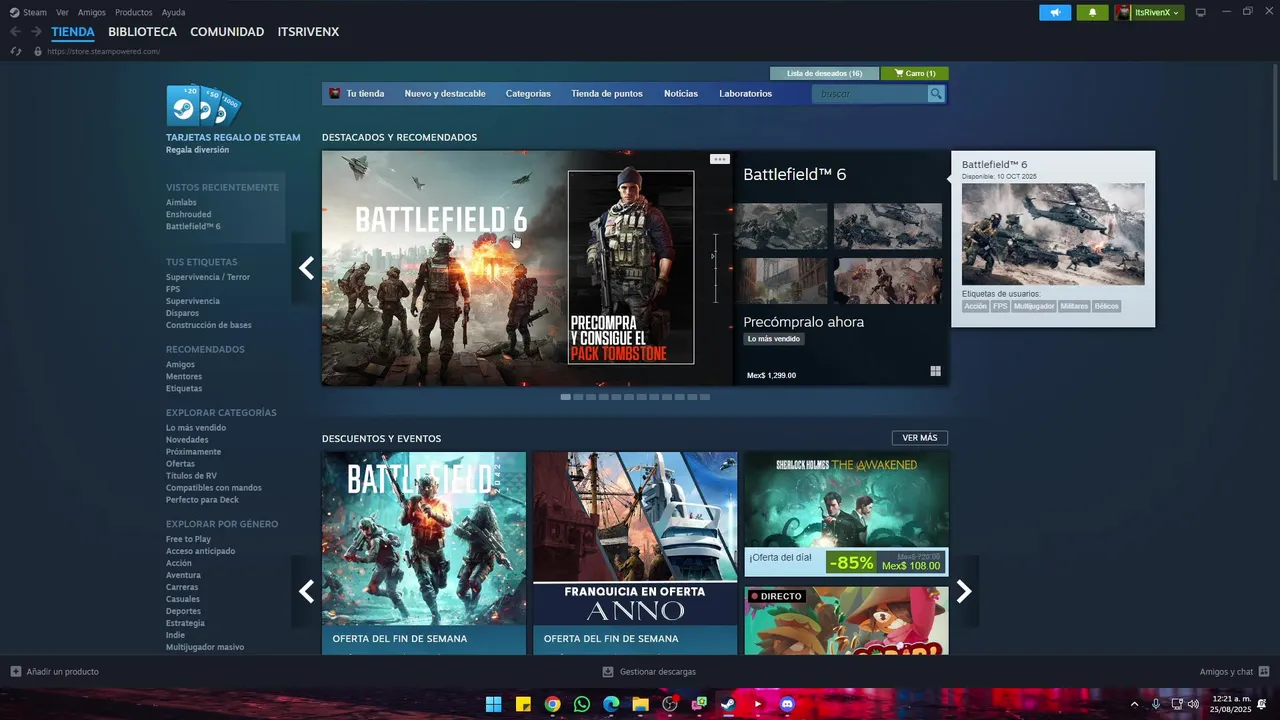The width and height of the screenshot is (1280, 720).
Task: Open Tienda de puntos
Action: point(607,93)
